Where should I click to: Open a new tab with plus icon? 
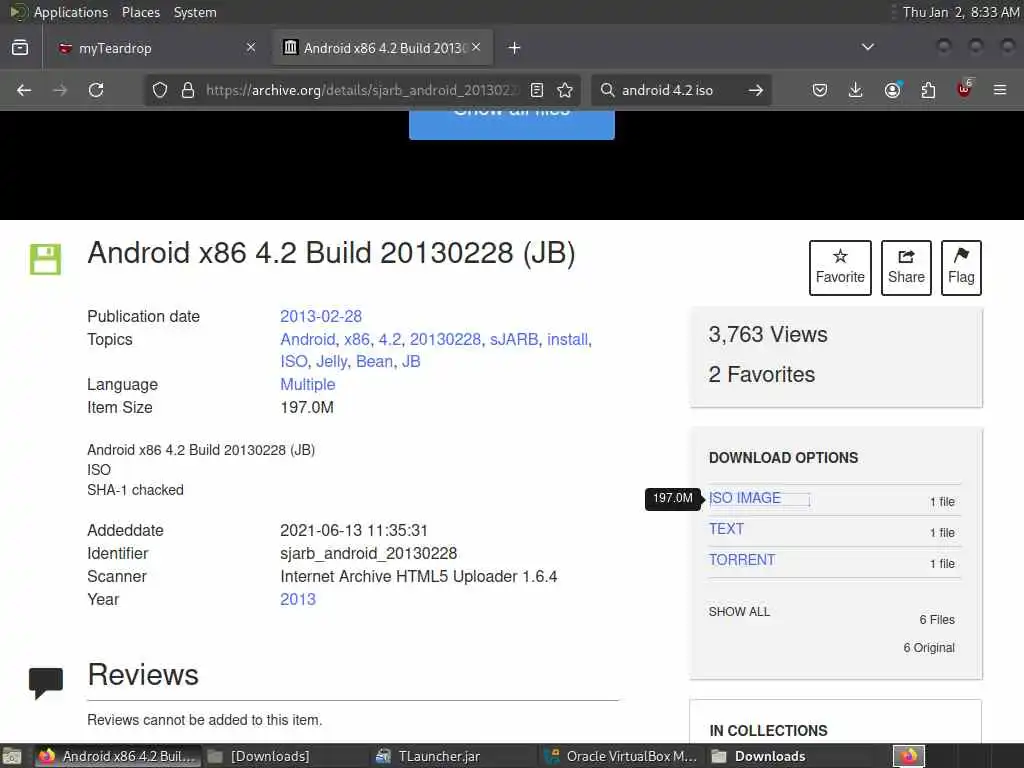tap(515, 48)
